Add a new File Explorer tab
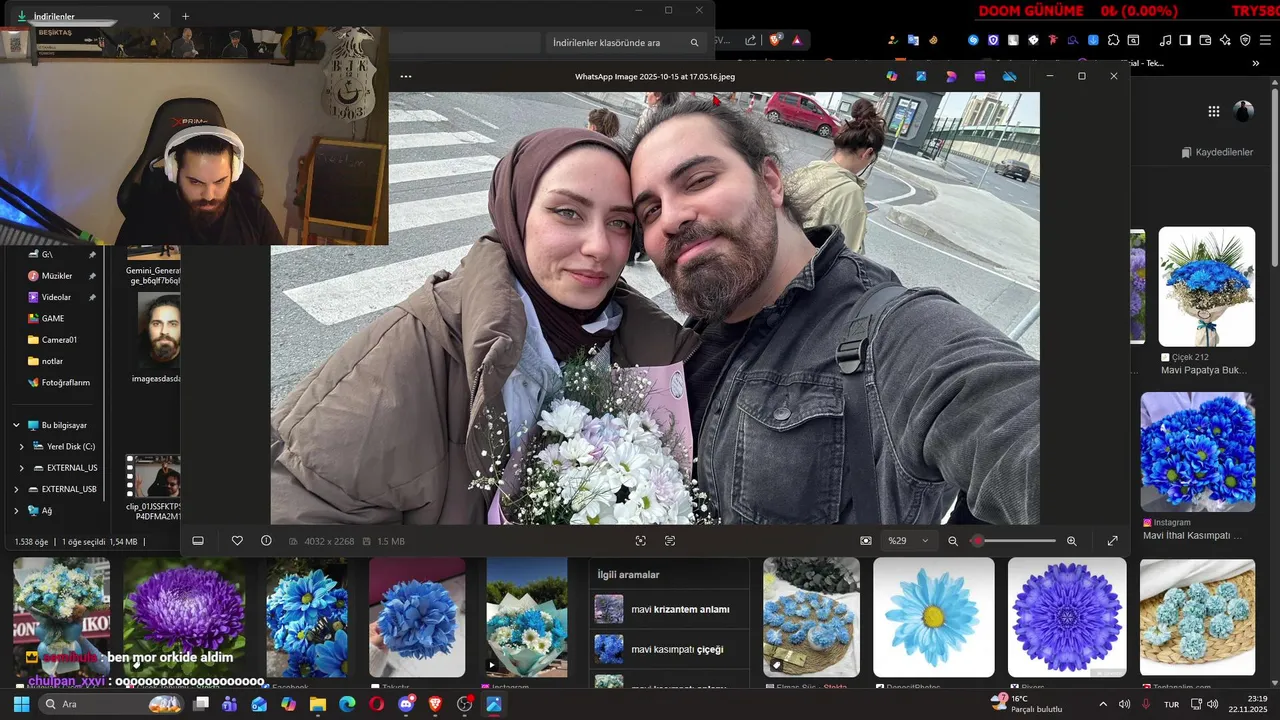 pos(185,16)
